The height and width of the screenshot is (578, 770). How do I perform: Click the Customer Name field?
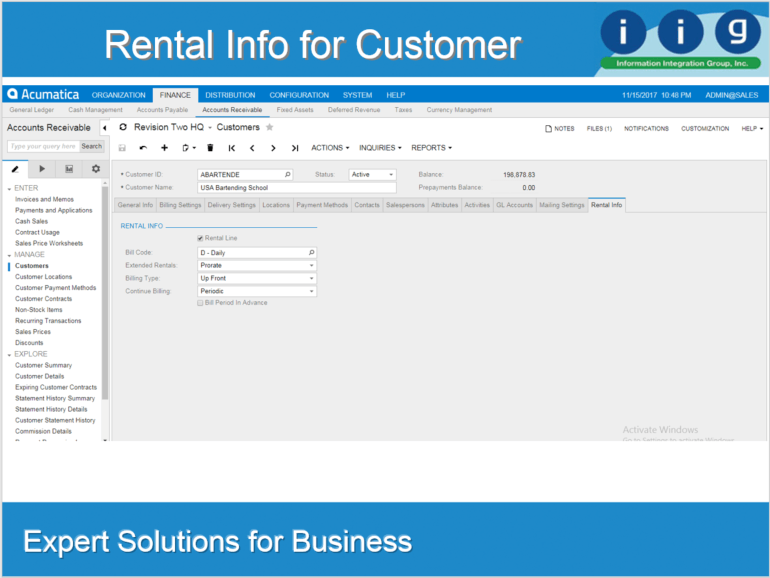pos(297,188)
